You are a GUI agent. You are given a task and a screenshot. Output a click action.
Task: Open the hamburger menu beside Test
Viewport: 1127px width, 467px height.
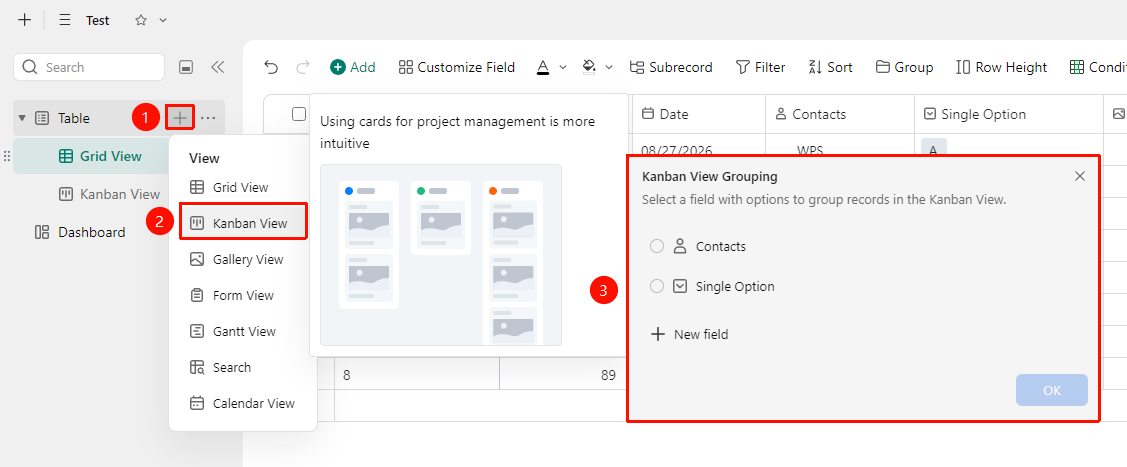click(65, 20)
